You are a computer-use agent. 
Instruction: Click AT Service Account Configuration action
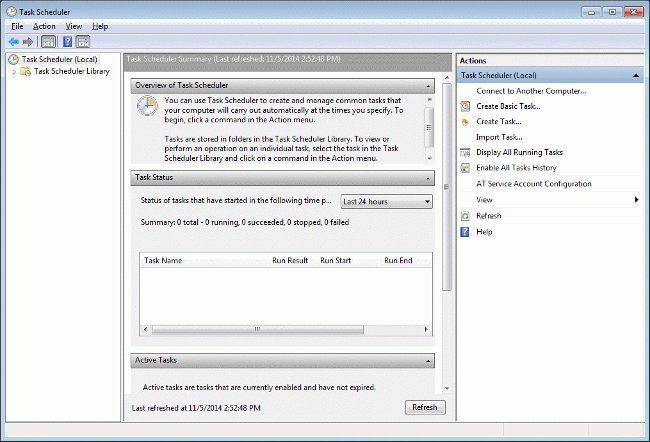click(x=534, y=184)
